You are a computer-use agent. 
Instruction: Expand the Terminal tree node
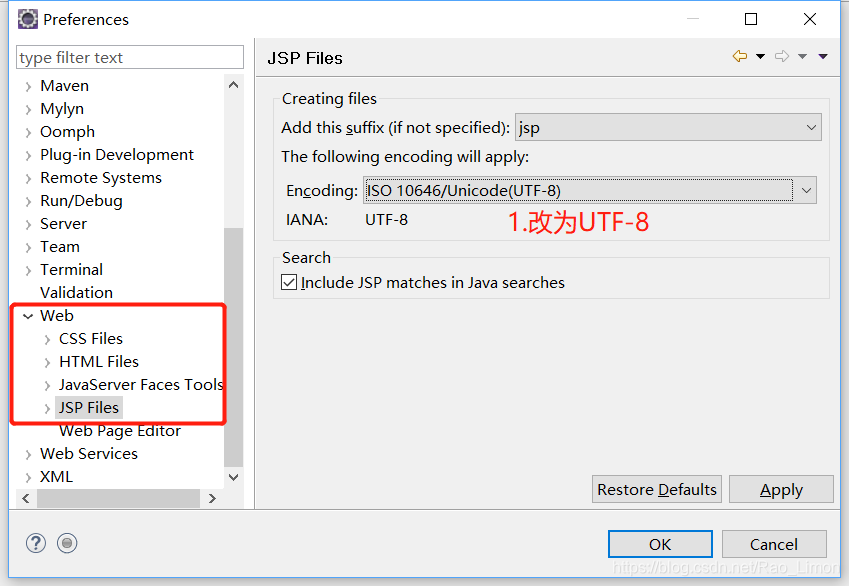(x=28, y=270)
